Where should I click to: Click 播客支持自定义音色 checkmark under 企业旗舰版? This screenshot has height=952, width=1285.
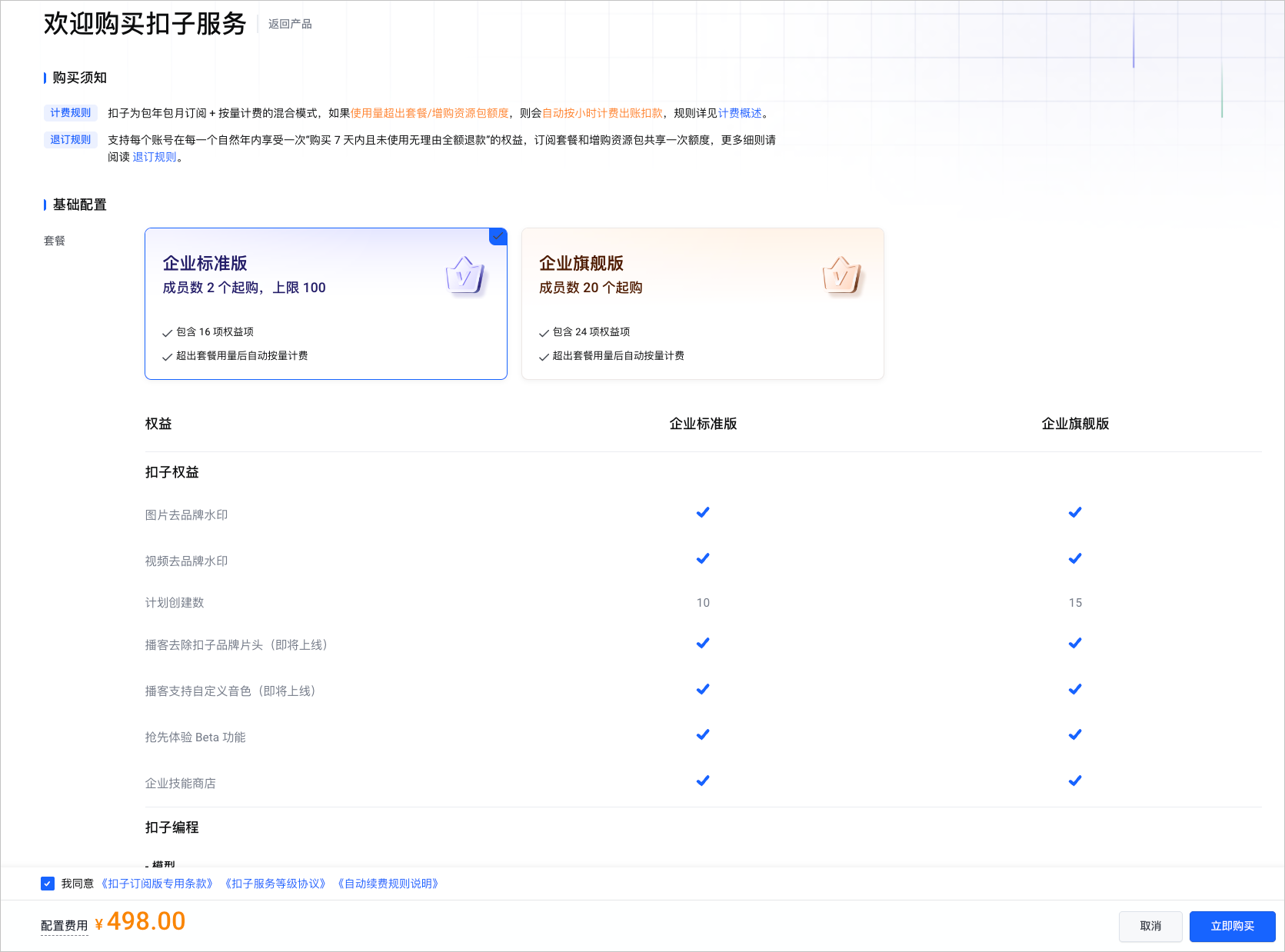[x=1075, y=689]
